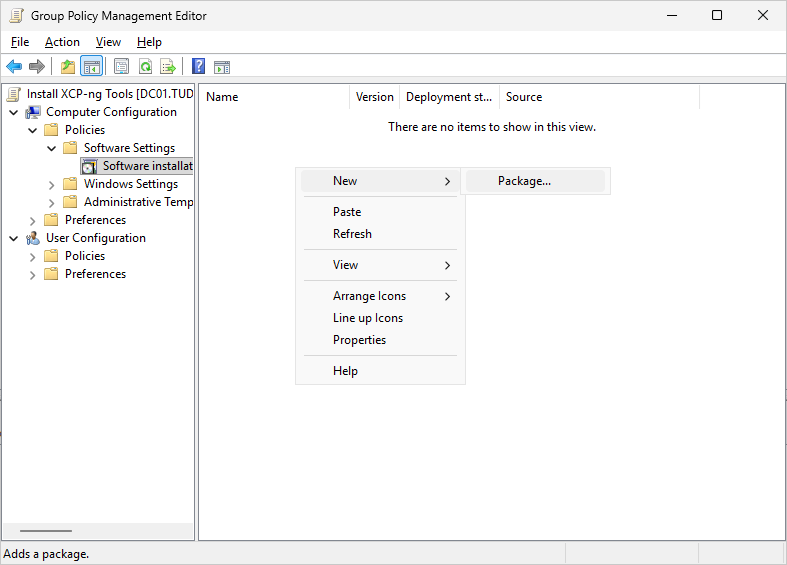787x565 pixels.
Task: Choose Help in the context menu
Action: (380, 371)
